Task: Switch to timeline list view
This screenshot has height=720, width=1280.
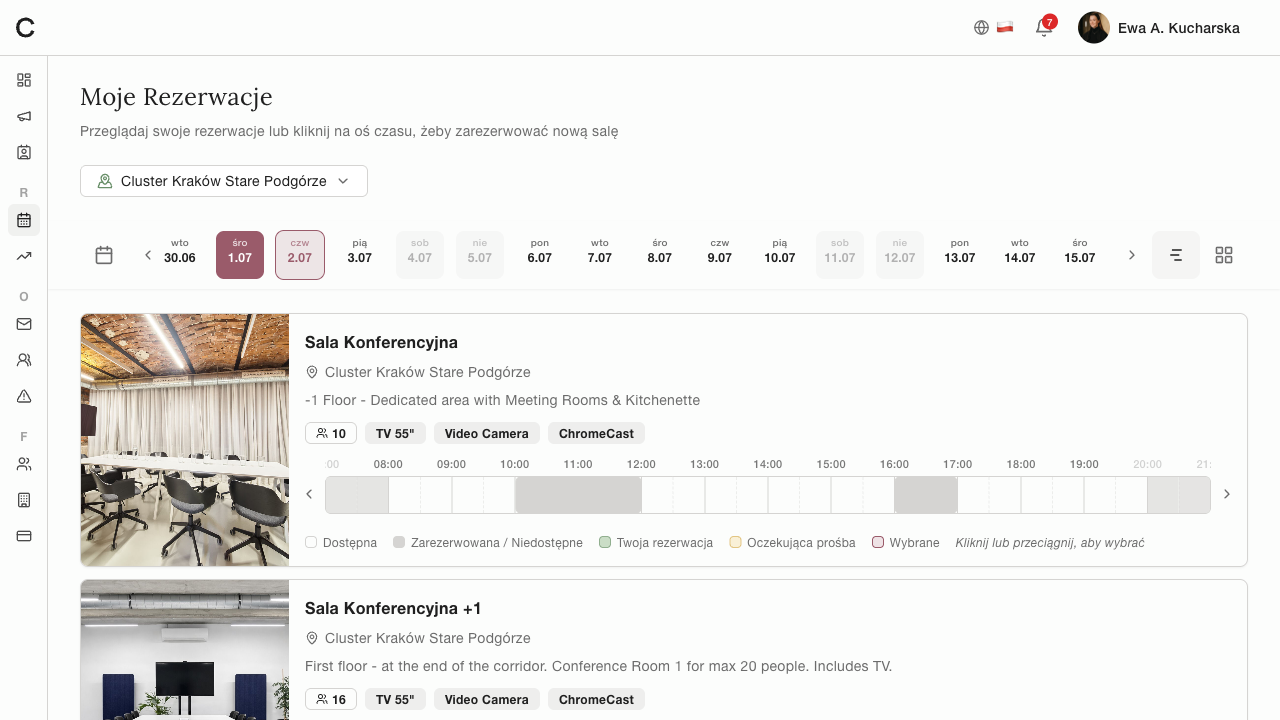Action: pos(1176,255)
